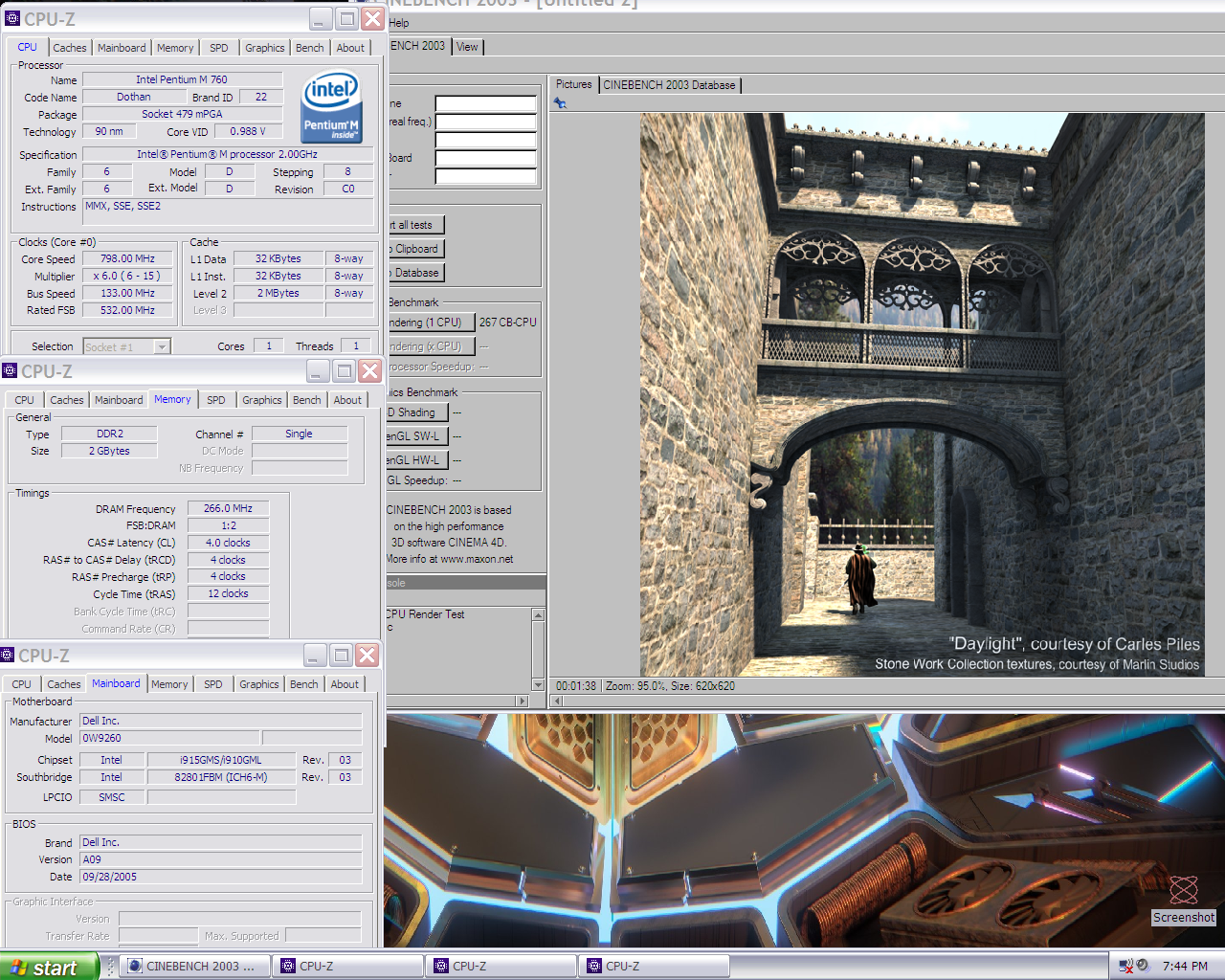Click the OpenGL HW-L button
The image size is (1225, 980).
point(417,460)
